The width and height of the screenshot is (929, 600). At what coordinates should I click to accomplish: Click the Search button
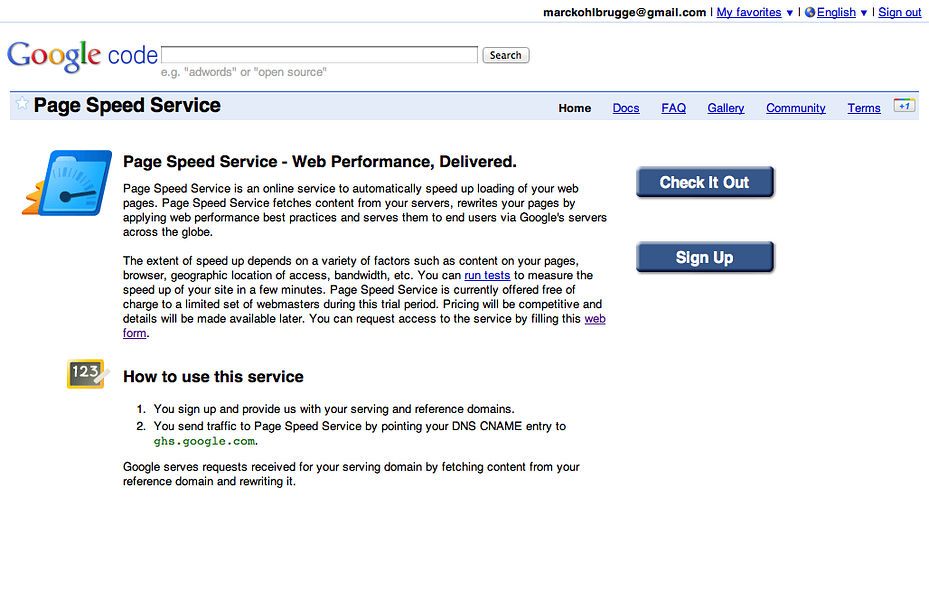(505, 55)
